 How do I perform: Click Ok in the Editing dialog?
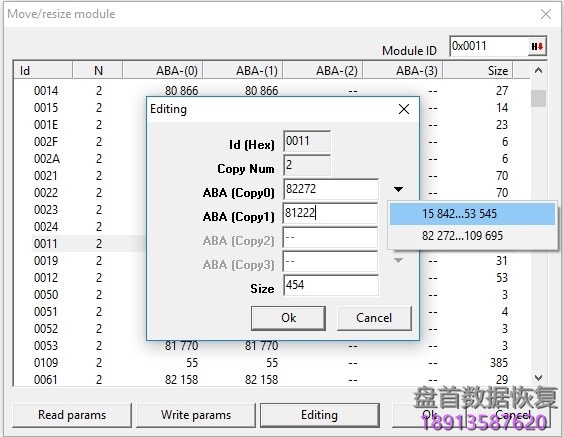(x=288, y=318)
